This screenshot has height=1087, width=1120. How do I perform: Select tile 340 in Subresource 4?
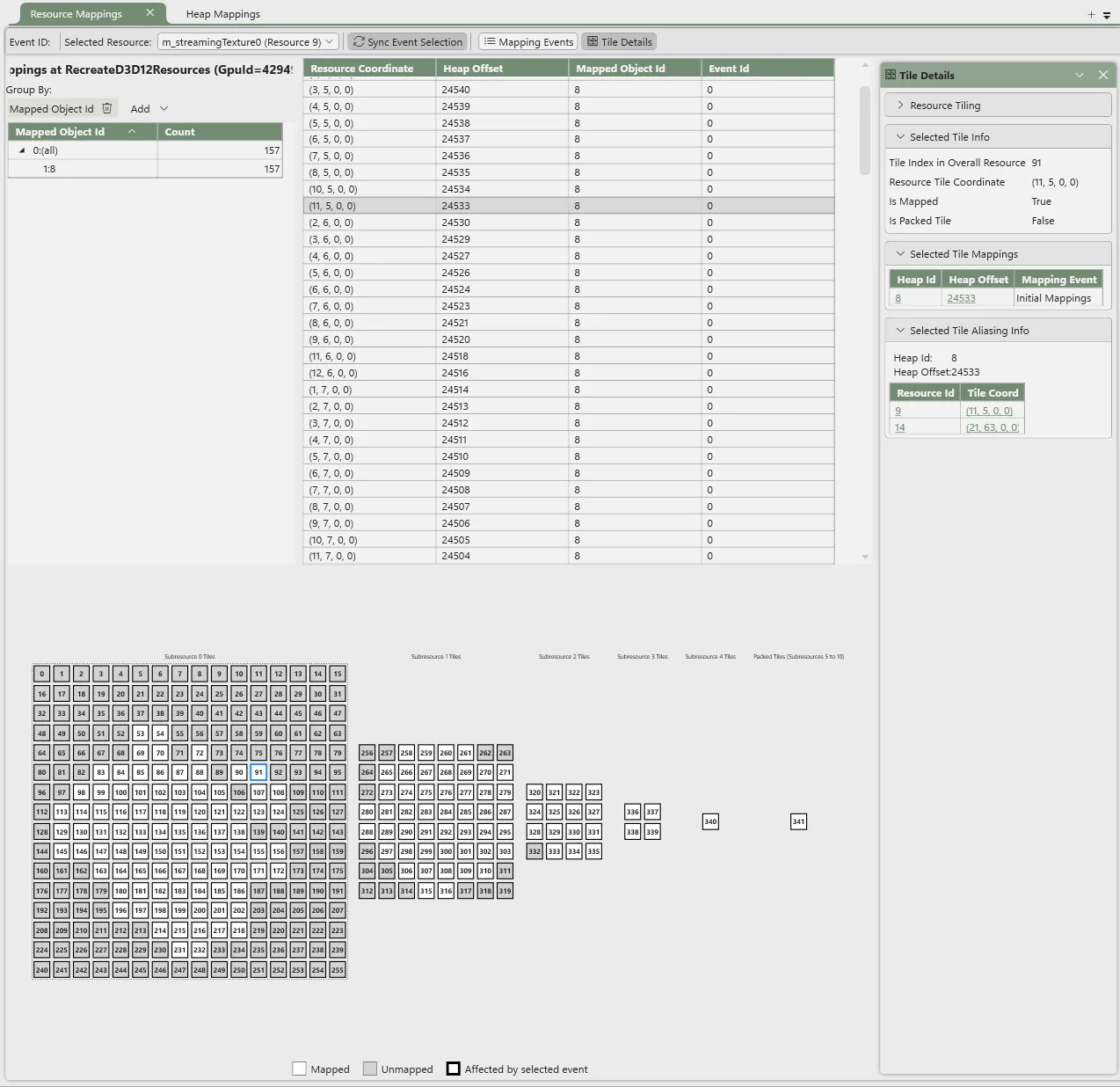pos(710,821)
